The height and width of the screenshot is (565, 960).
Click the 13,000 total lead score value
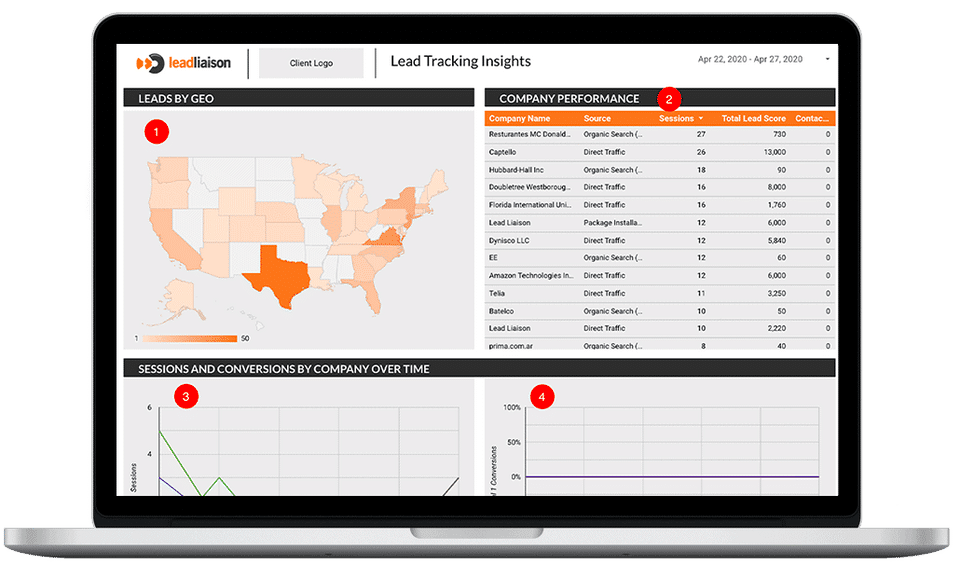(x=774, y=152)
